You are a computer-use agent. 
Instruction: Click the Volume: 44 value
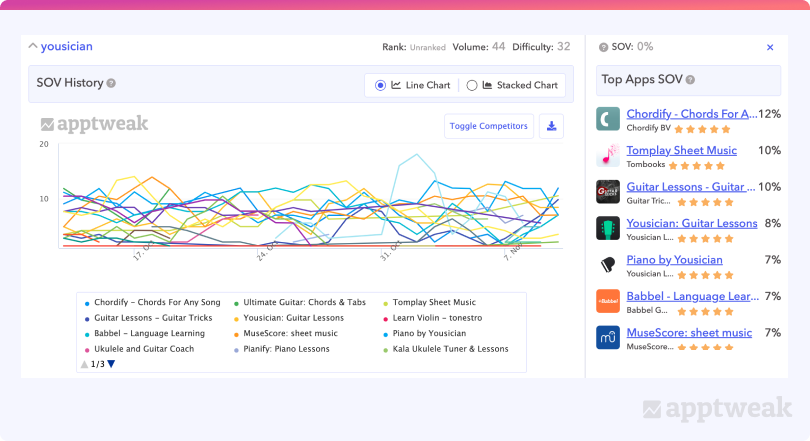coord(479,47)
